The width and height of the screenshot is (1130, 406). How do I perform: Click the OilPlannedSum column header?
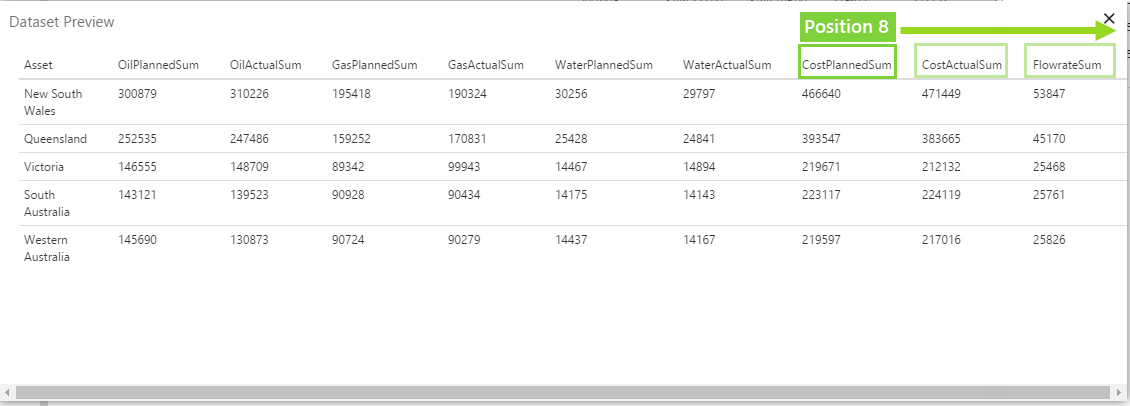158,65
